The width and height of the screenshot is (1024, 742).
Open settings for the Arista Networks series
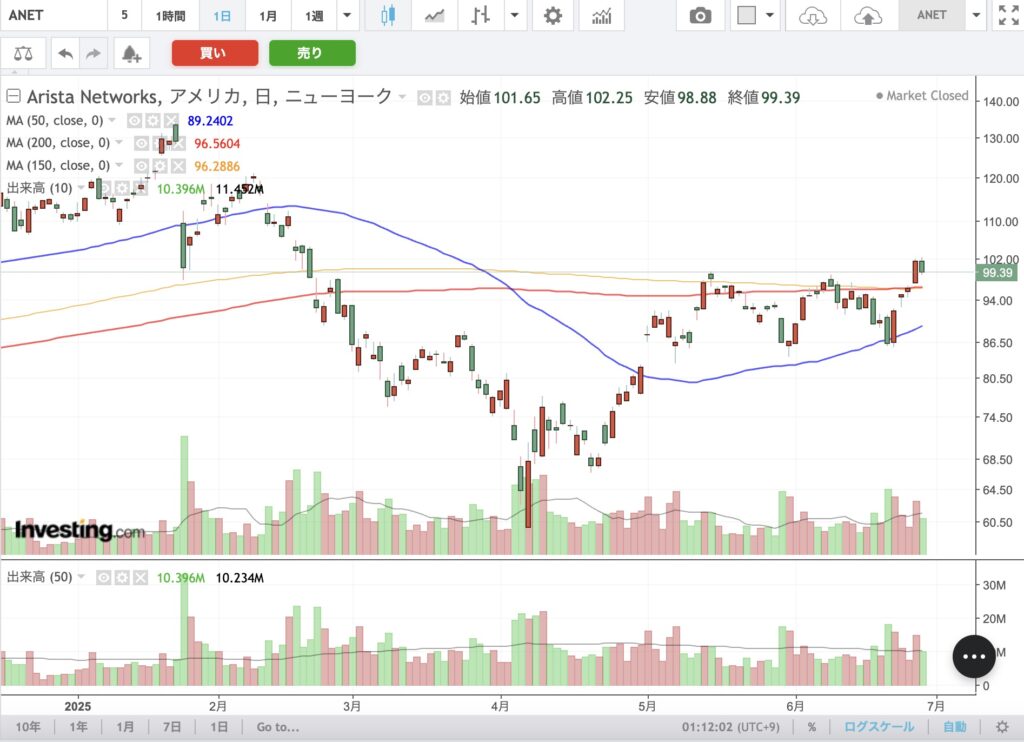click(x=443, y=98)
